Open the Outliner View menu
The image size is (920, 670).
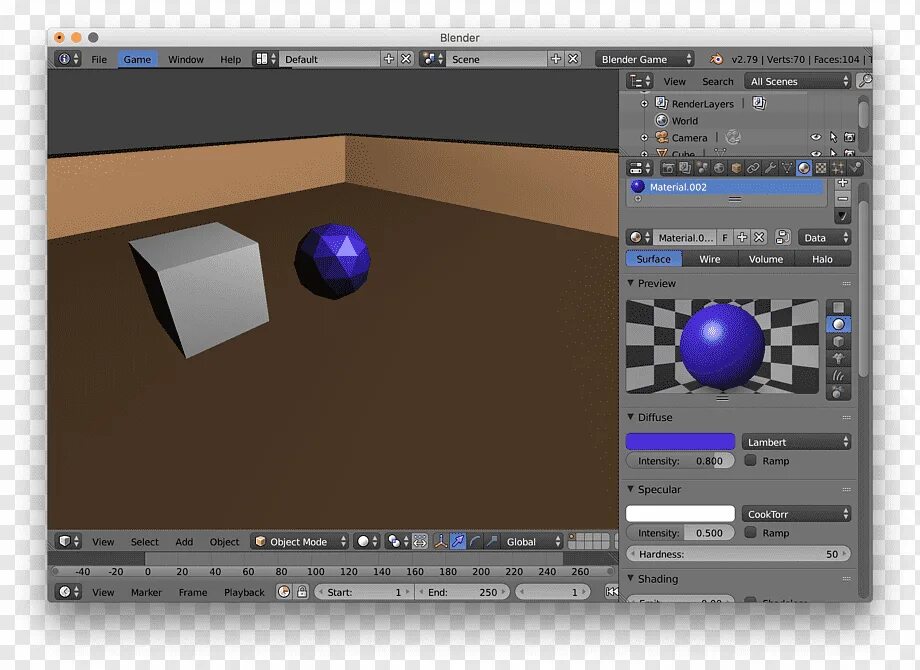(x=674, y=82)
